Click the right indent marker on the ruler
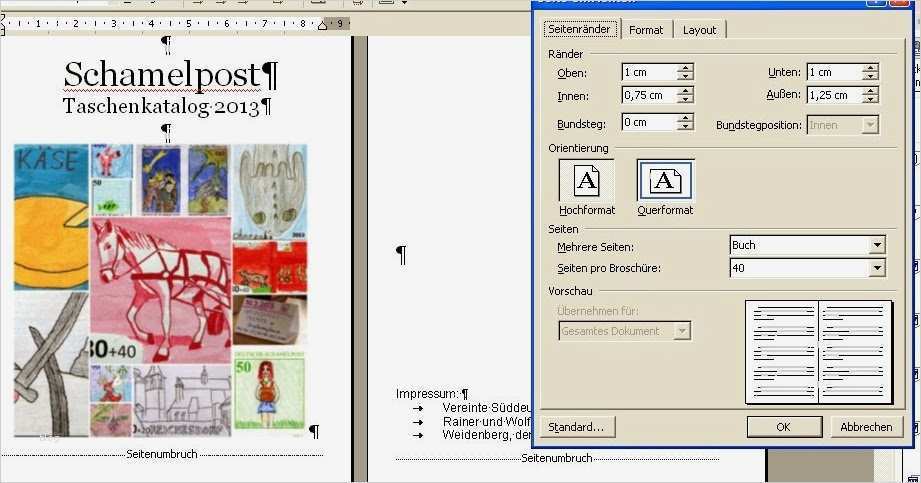Image resolution: width=921 pixels, height=483 pixels. (322, 24)
